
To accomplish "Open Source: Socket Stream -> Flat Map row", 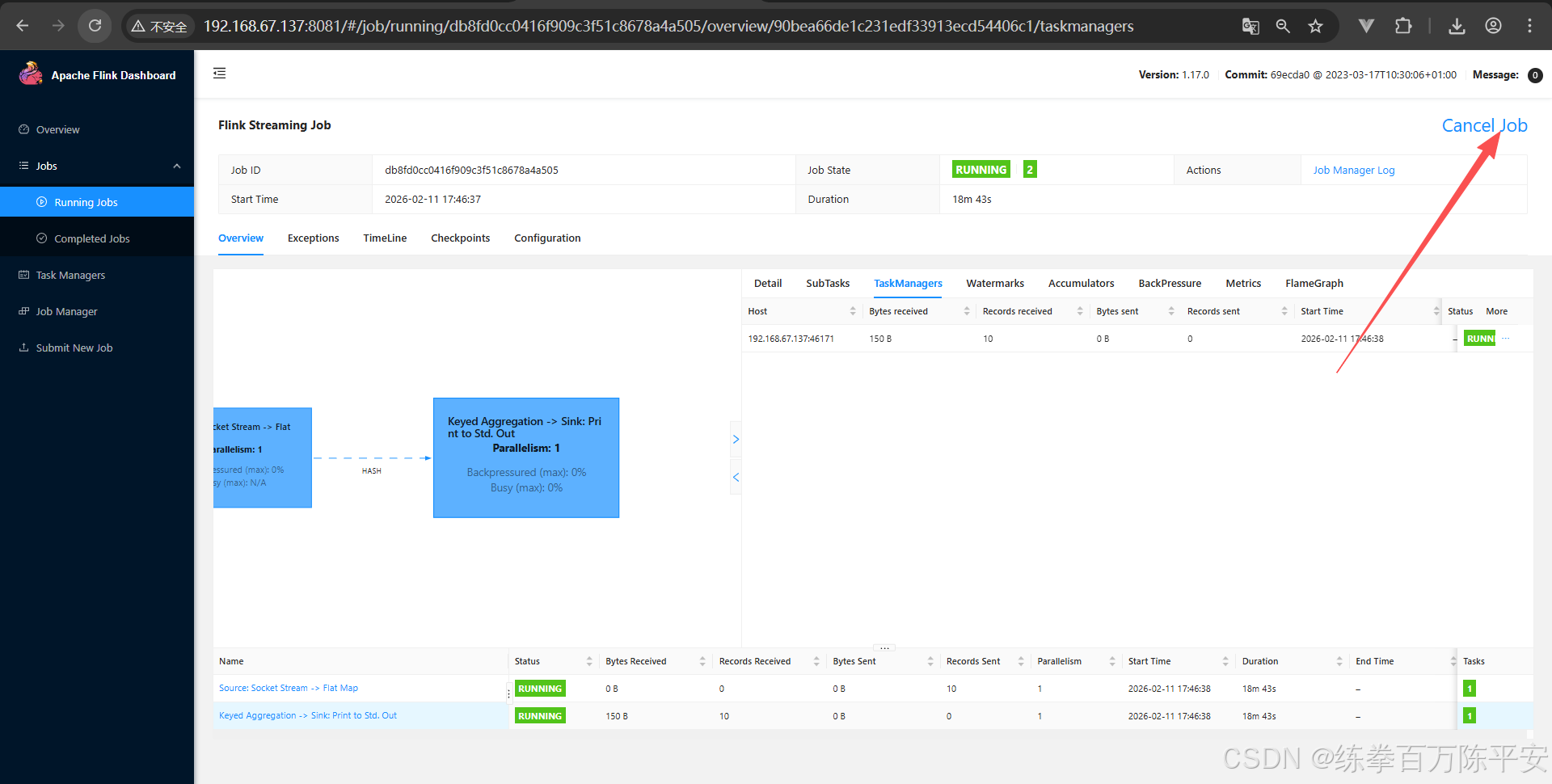I will 289,689.
